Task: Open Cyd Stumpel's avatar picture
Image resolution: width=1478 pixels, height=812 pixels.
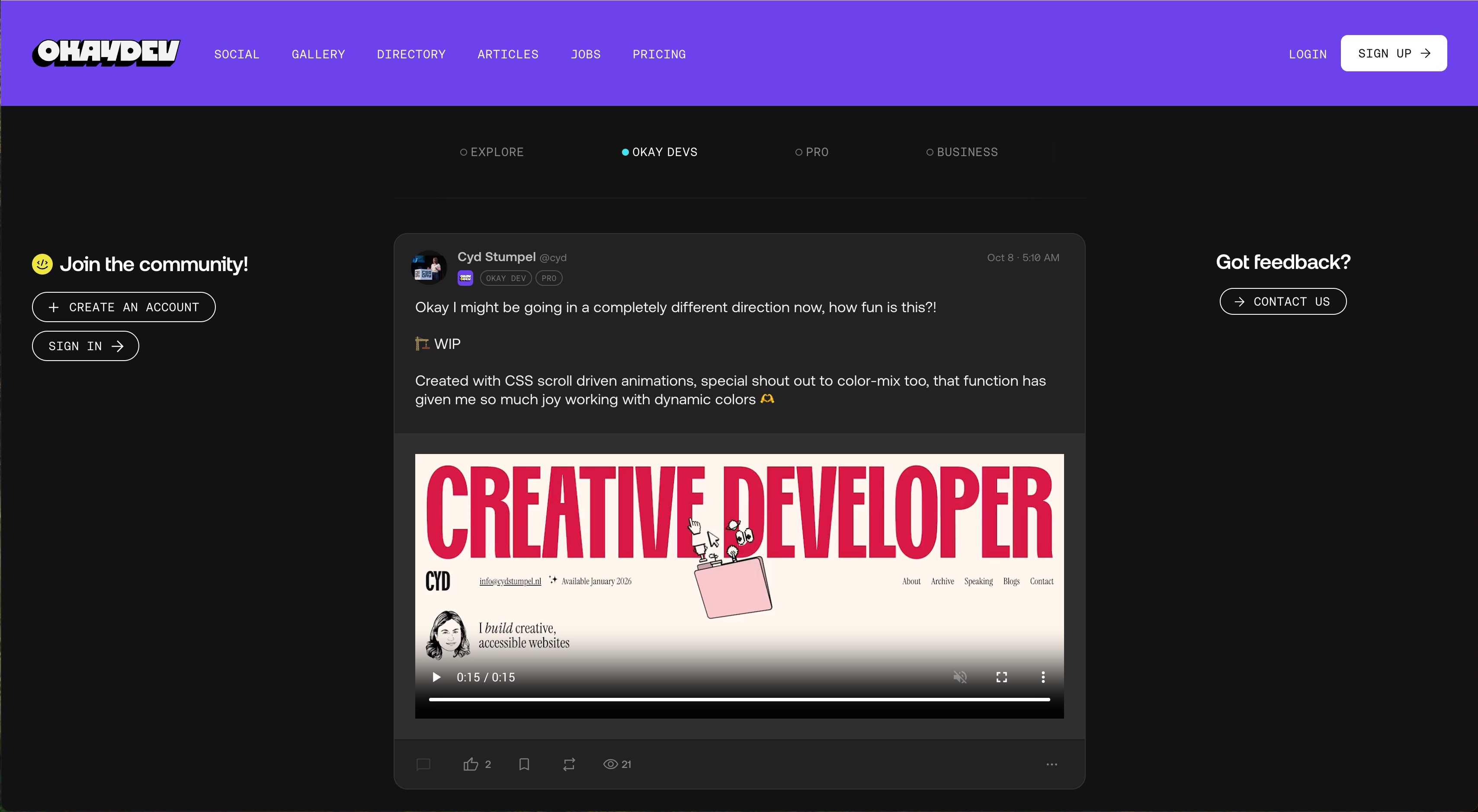Action: (429, 267)
